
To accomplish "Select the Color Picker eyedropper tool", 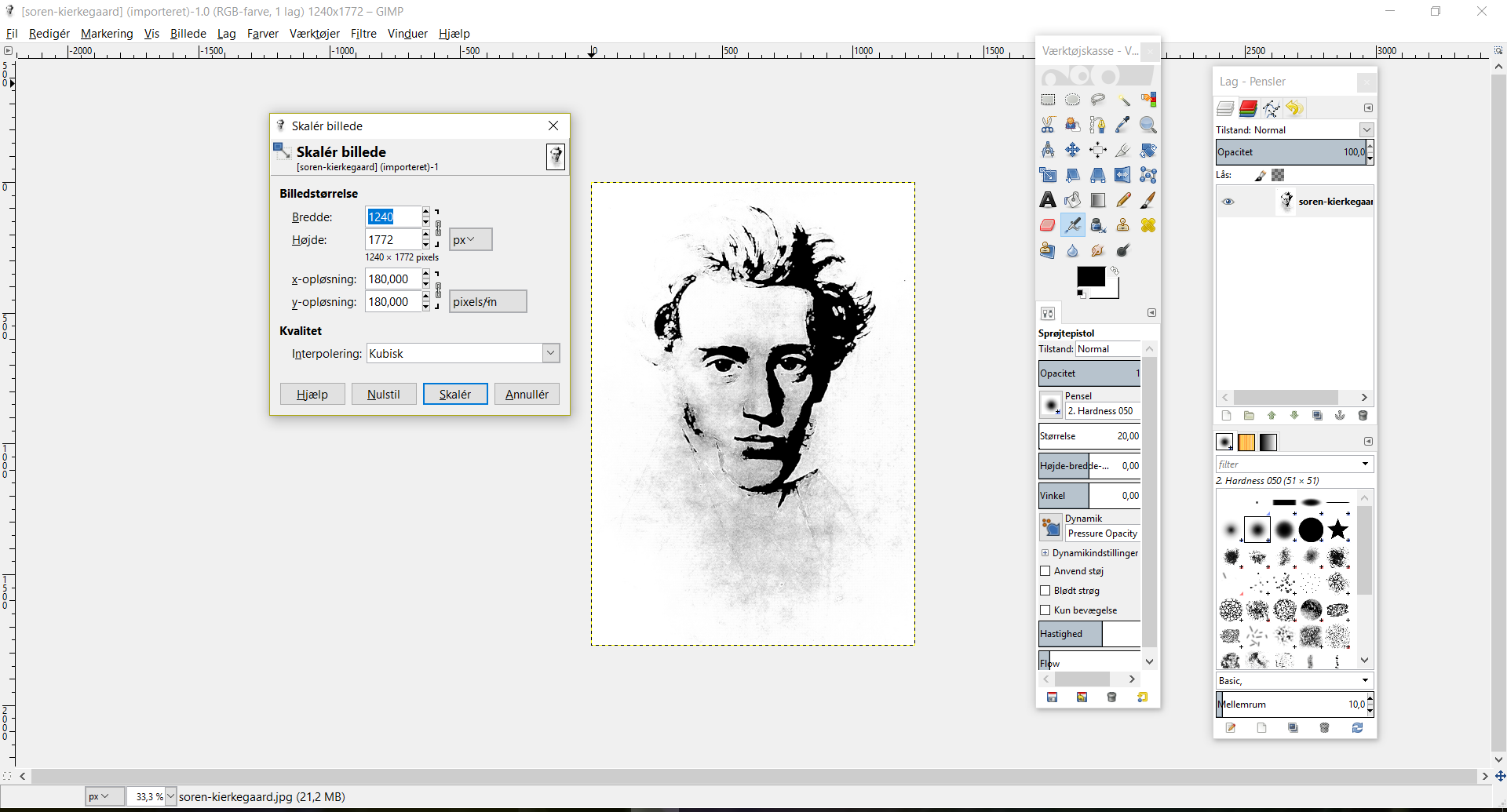I will click(1123, 126).
